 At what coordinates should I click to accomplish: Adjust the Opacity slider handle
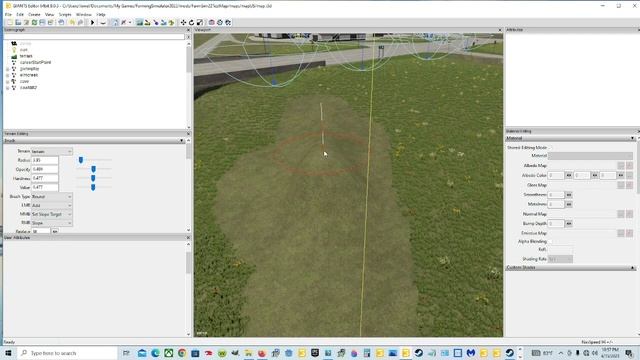[x=93, y=169]
